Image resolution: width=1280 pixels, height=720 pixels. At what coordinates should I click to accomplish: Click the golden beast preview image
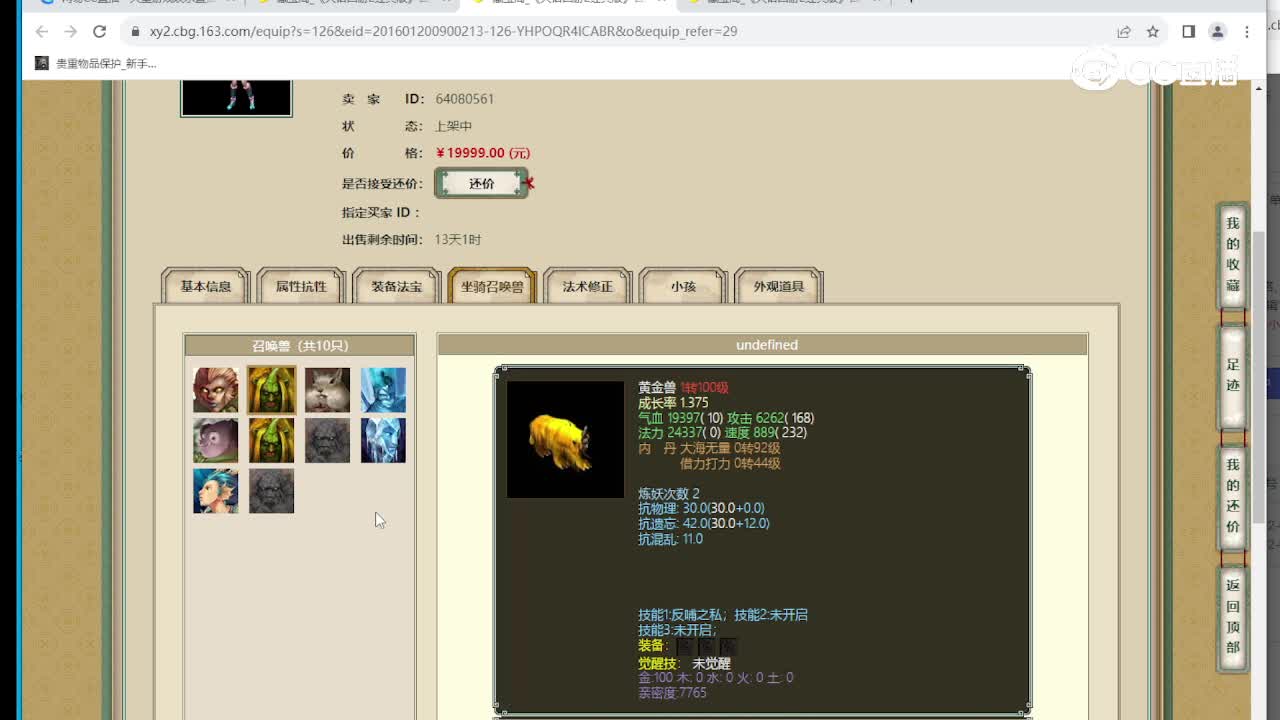point(565,439)
